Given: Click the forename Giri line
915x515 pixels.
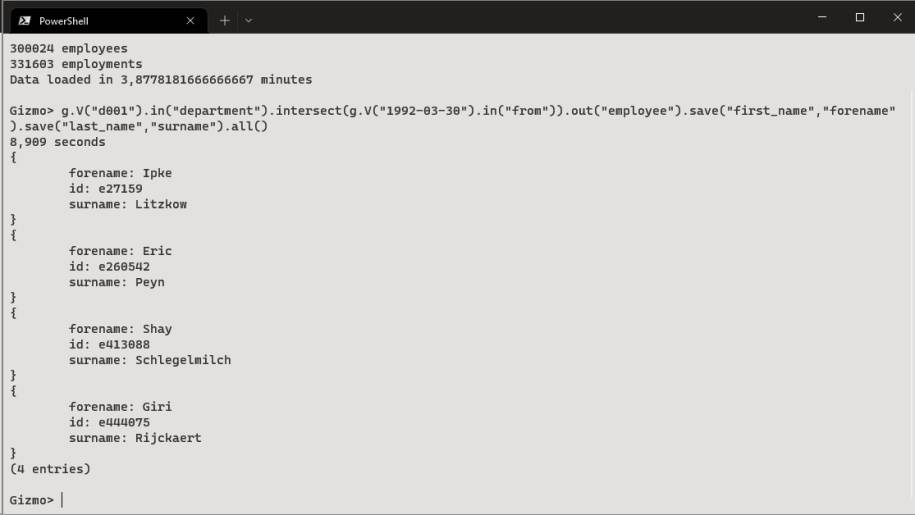Looking at the screenshot, I should click(x=120, y=407).
